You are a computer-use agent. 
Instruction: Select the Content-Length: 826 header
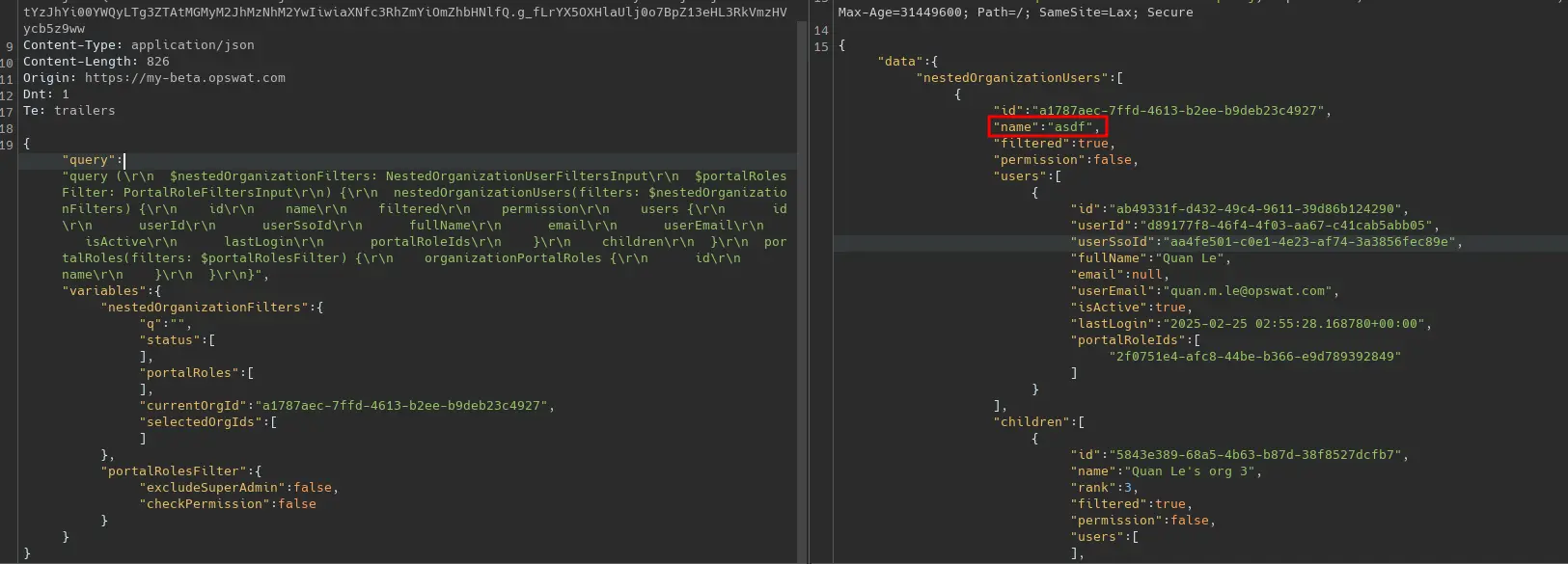tap(96, 62)
